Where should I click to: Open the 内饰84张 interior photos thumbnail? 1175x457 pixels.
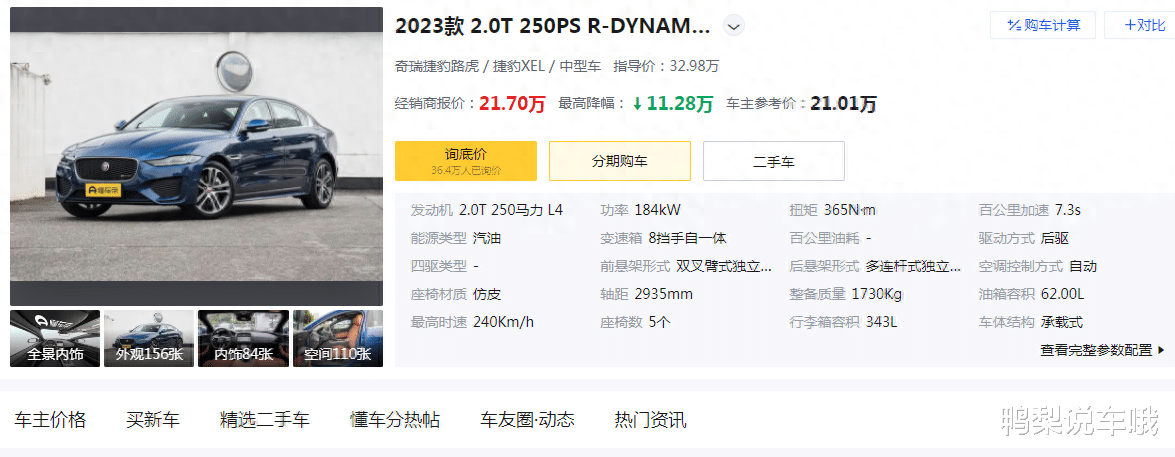244,339
